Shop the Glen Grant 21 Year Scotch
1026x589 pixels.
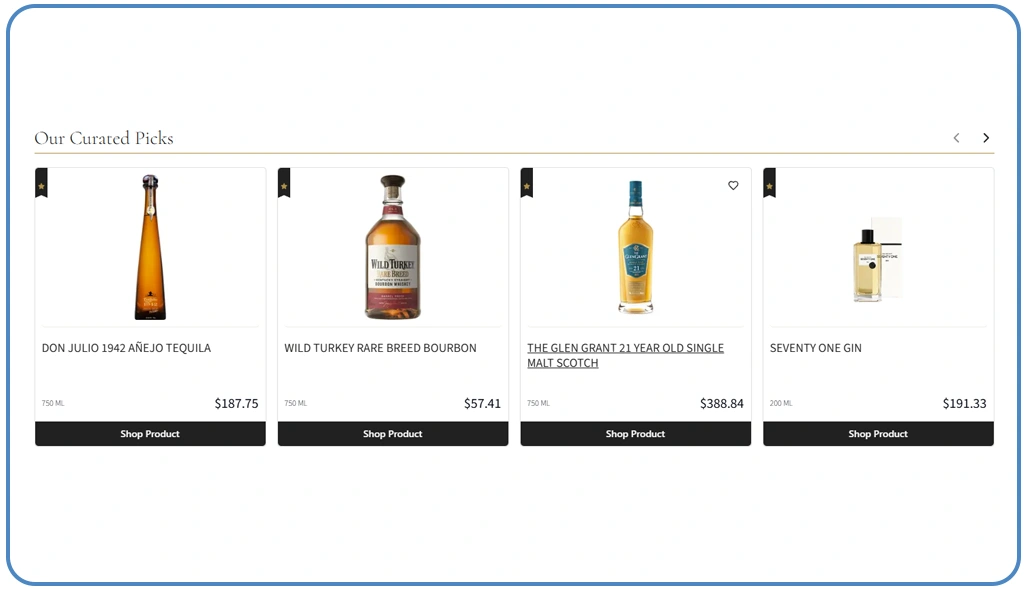[635, 434]
